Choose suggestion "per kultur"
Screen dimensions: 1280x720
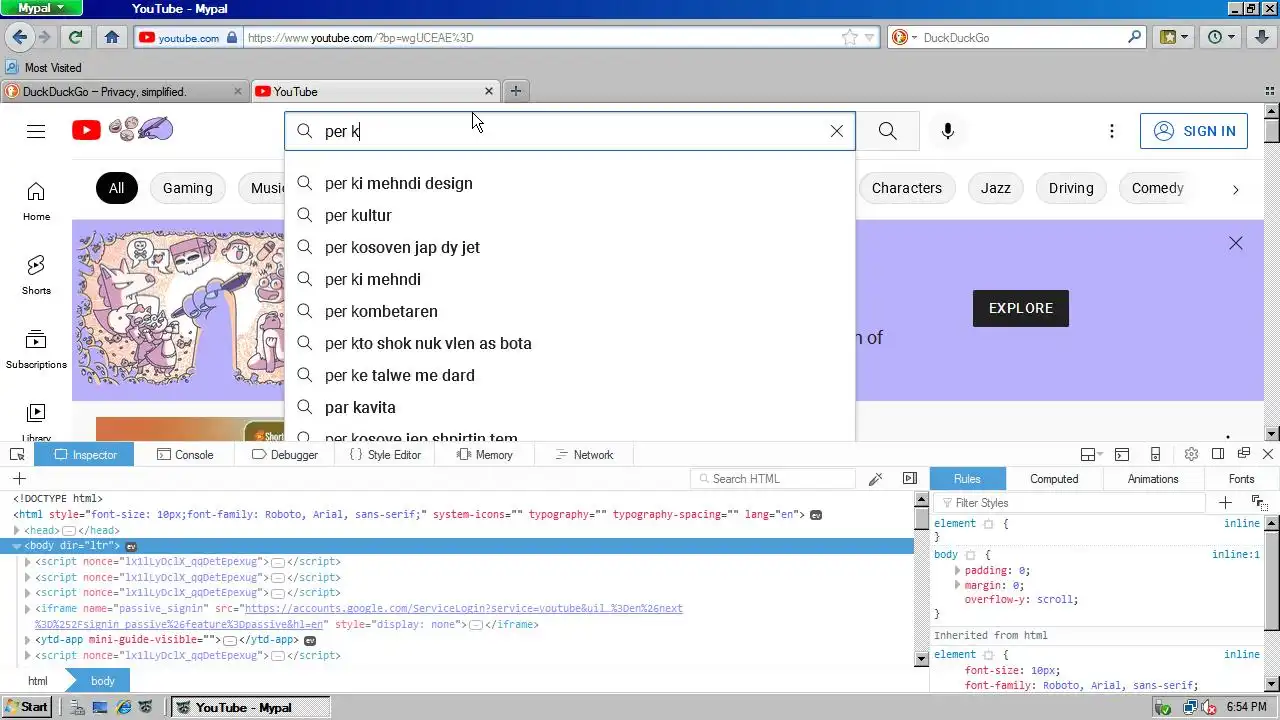(x=570, y=215)
